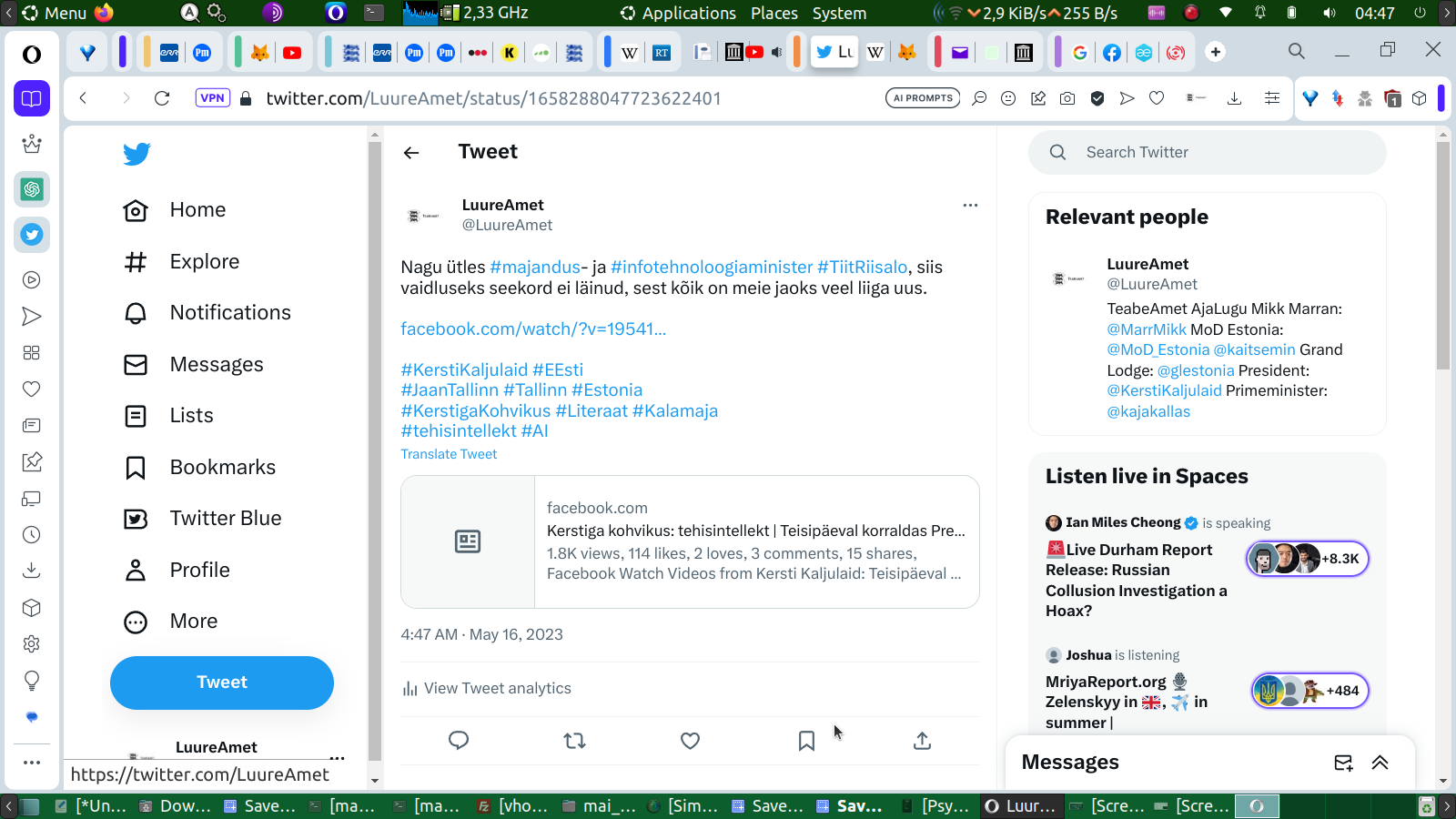This screenshot has height=819, width=1456.
Task: Open Extensions cube in the Opera sidebar
Action: tap(32, 608)
